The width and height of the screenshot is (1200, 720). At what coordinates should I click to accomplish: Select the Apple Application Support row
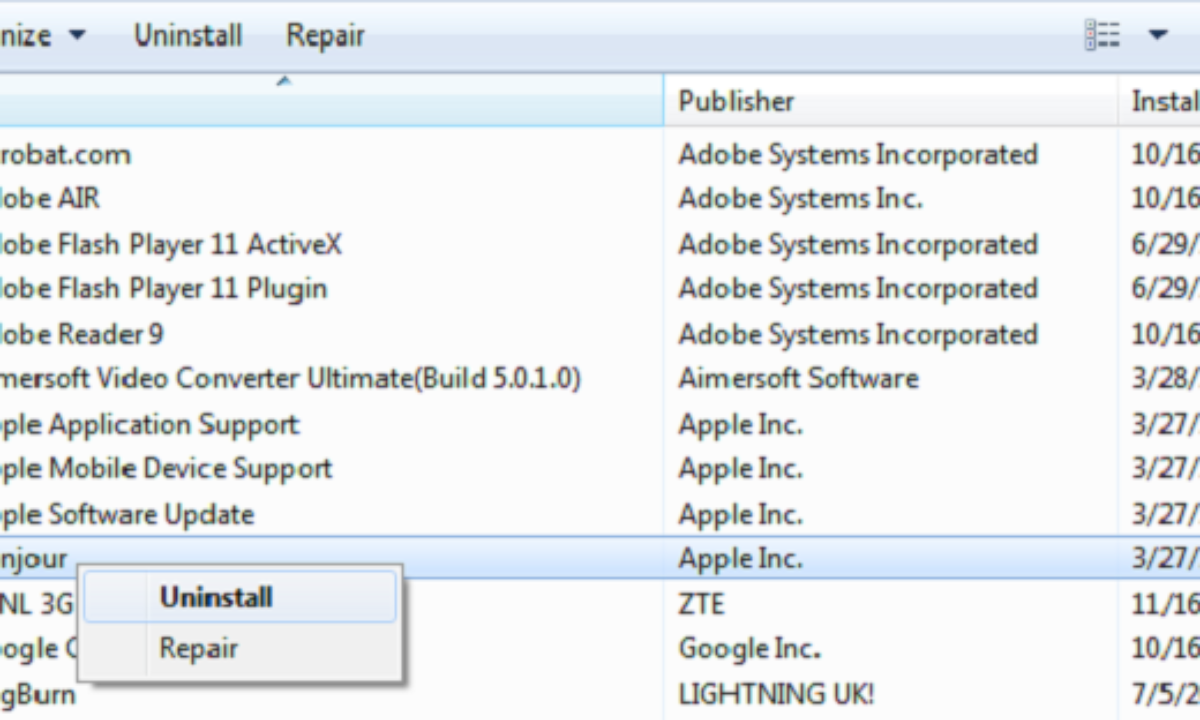click(x=150, y=424)
